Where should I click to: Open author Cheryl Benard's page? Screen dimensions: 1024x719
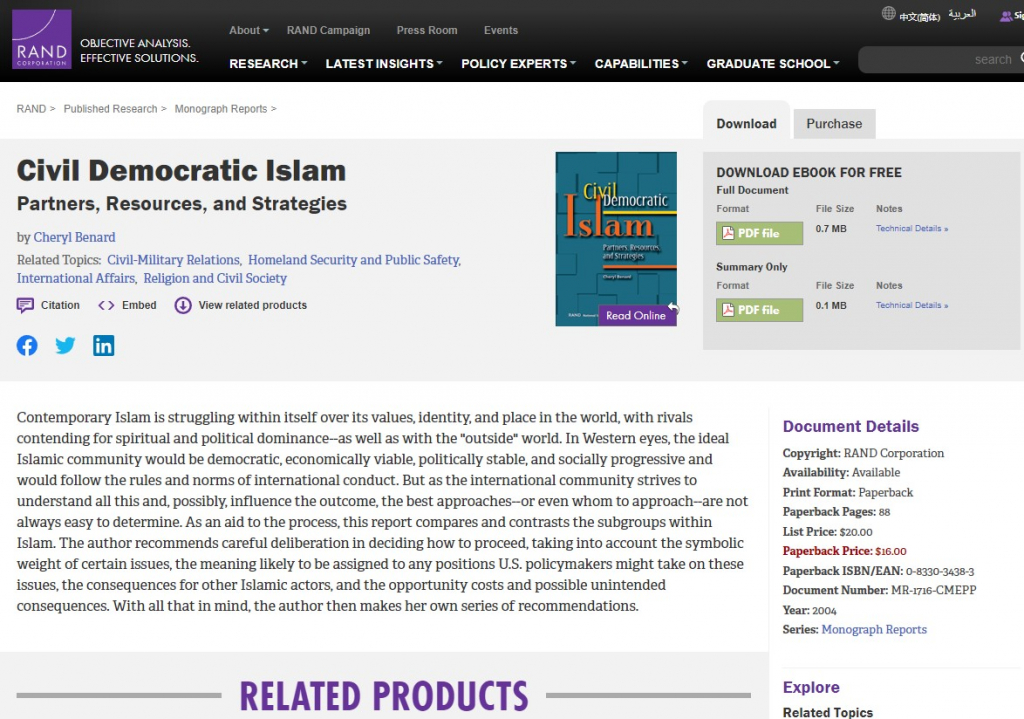tap(74, 237)
